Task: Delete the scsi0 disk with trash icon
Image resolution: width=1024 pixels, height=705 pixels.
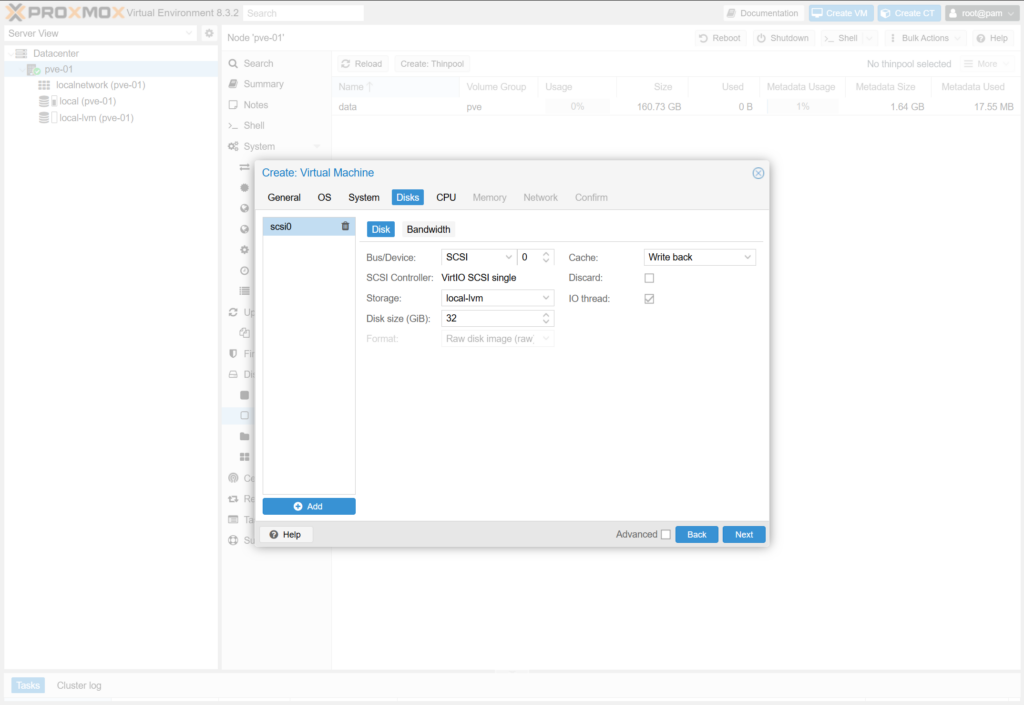Action: [345, 227]
